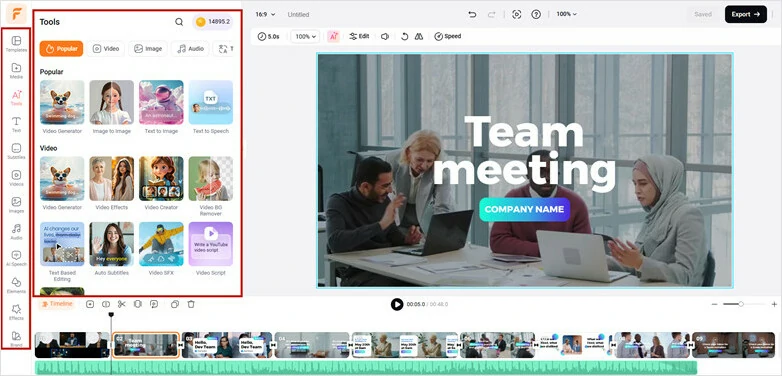Screen dimensions: 782x376
Task: Click the undo arrow in top bar
Action: pyautogui.click(x=472, y=14)
